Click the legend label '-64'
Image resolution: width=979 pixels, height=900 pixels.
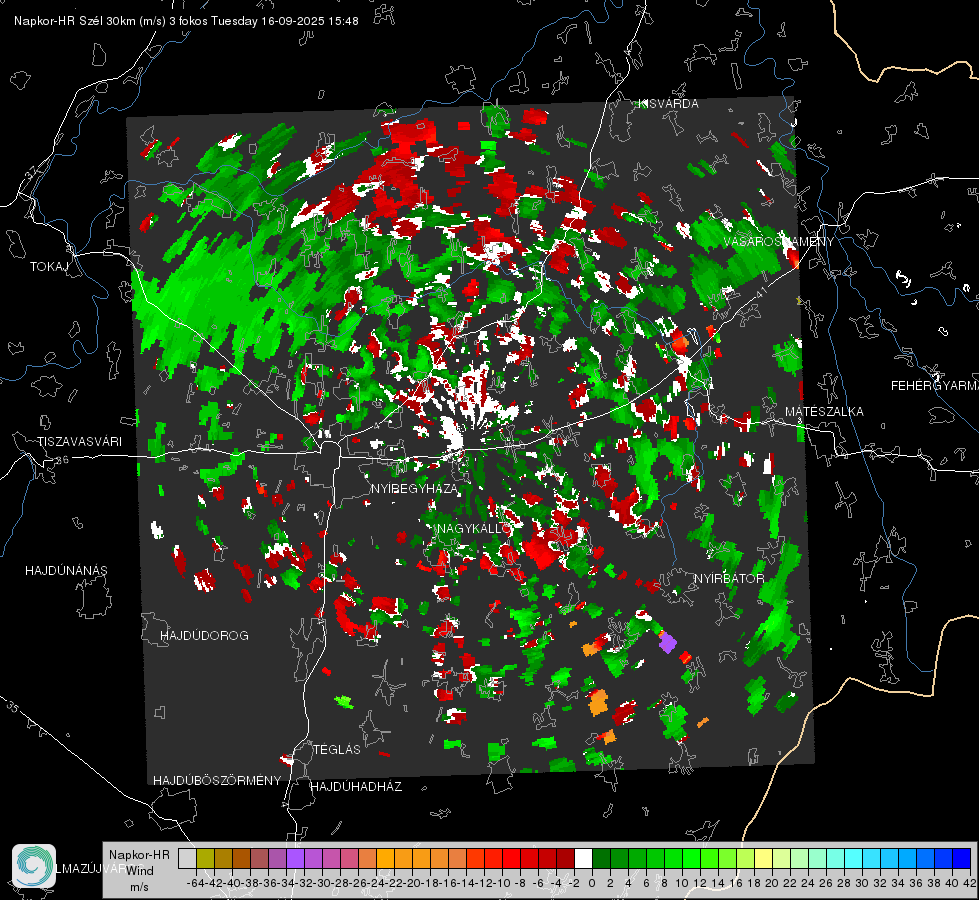pos(195,883)
